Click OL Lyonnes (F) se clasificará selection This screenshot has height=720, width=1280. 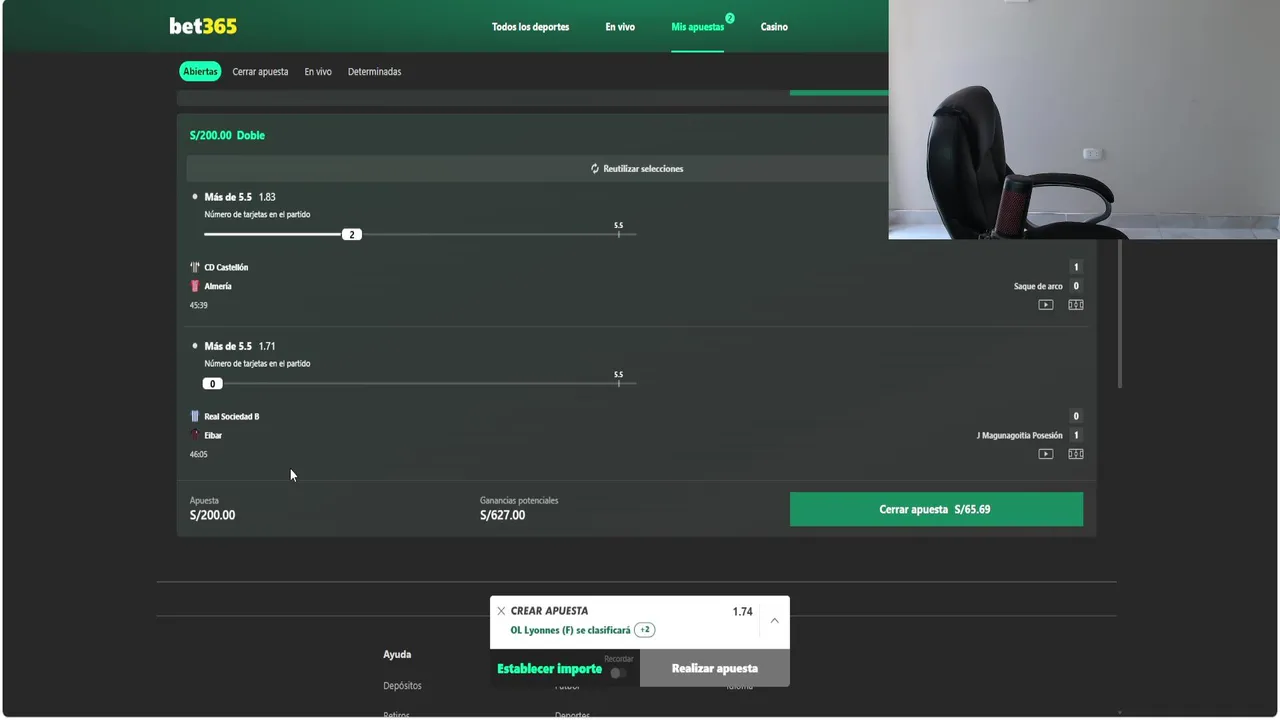click(x=570, y=631)
